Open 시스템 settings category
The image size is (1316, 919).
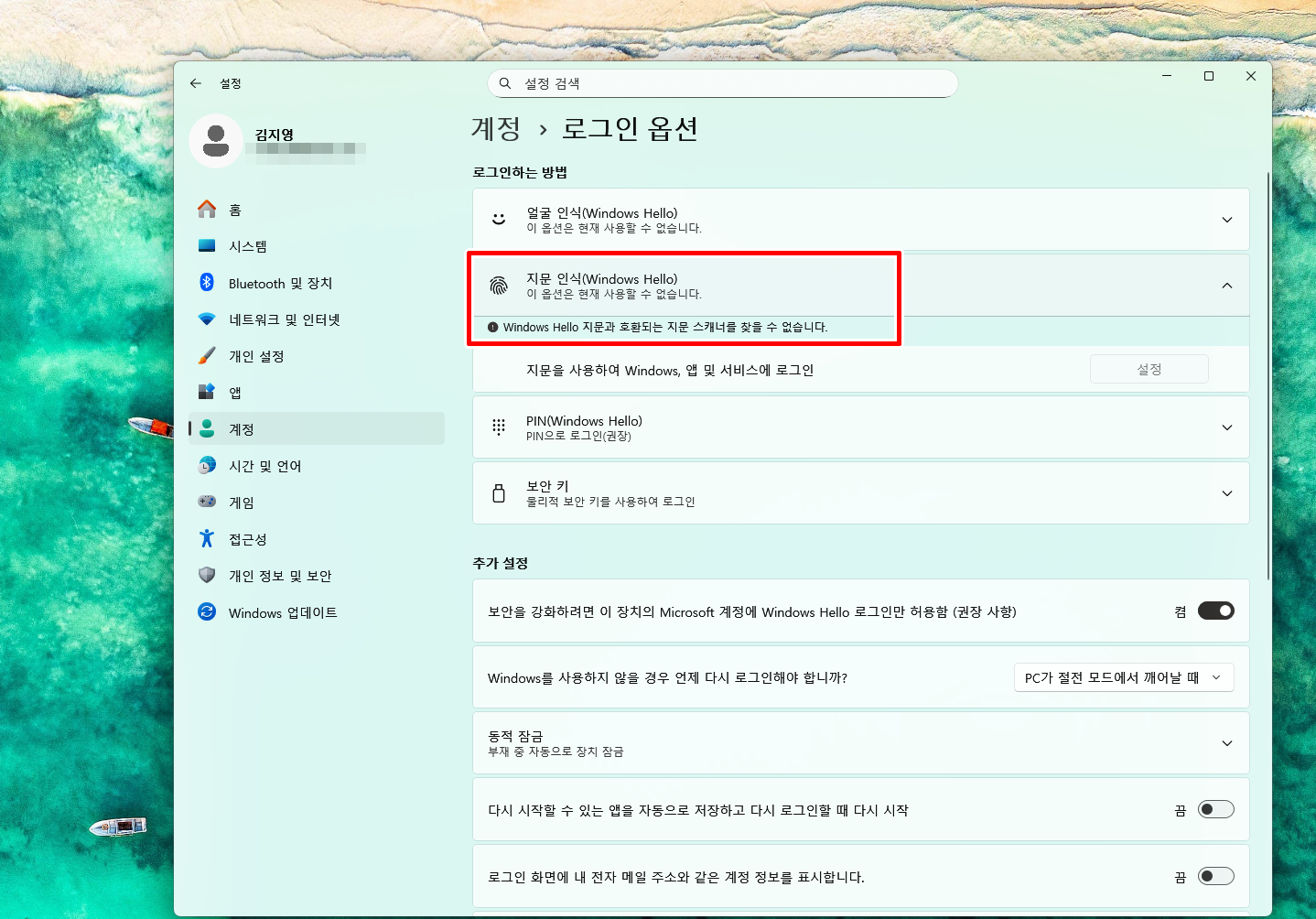[x=317, y=246]
